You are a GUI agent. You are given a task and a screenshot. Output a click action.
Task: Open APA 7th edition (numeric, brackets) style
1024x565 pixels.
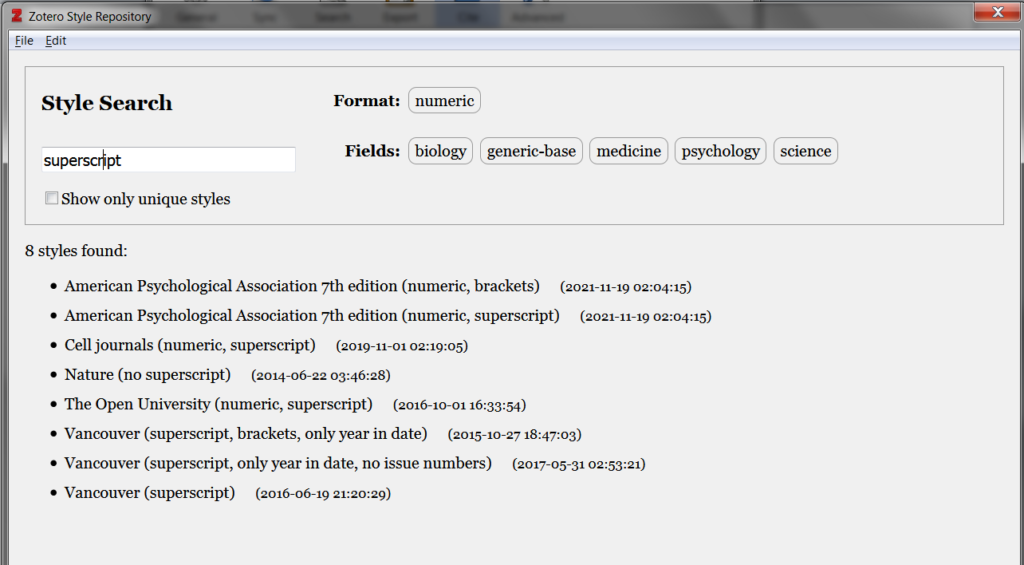[302, 286]
